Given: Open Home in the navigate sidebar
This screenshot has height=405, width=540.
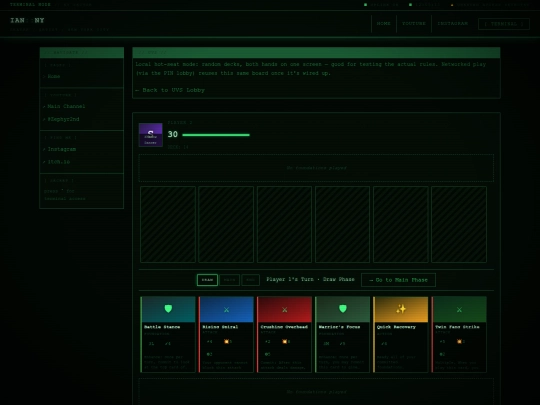Looking at the screenshot, I should (54, 76).
